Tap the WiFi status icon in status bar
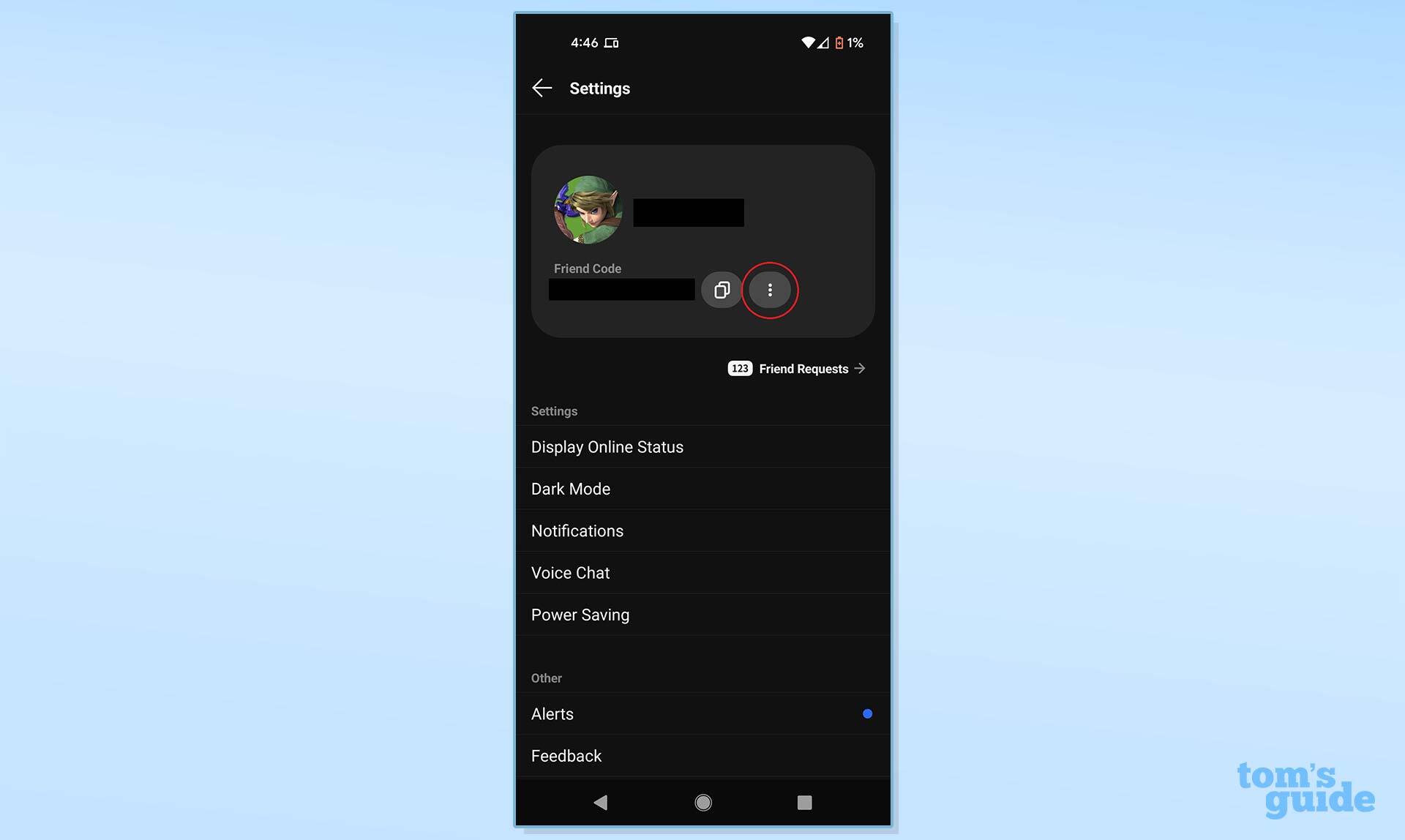Screen dimensions: 1405x840 click(807, 42)
